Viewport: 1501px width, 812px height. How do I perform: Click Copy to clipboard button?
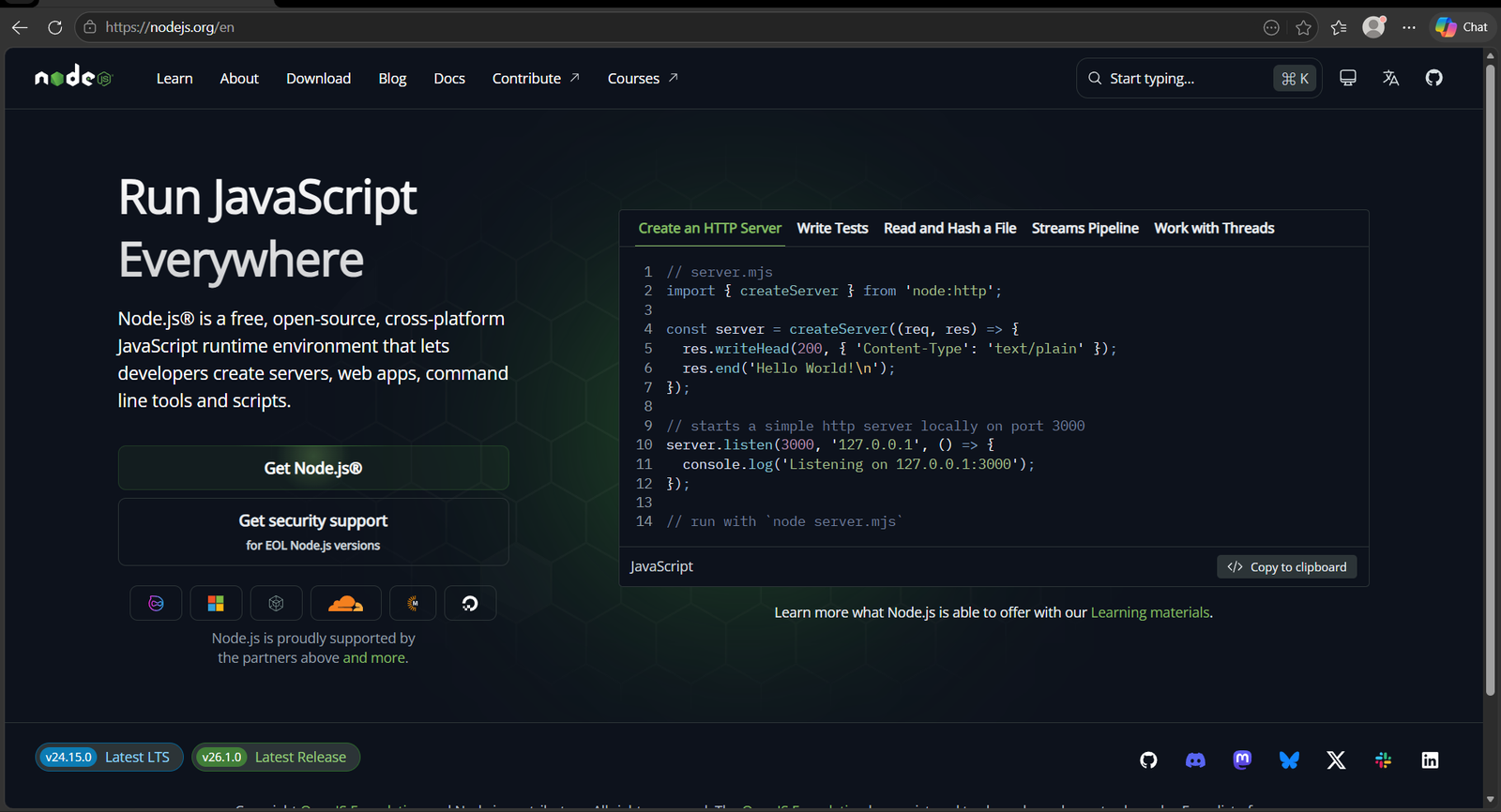(x=1287, y=567)
